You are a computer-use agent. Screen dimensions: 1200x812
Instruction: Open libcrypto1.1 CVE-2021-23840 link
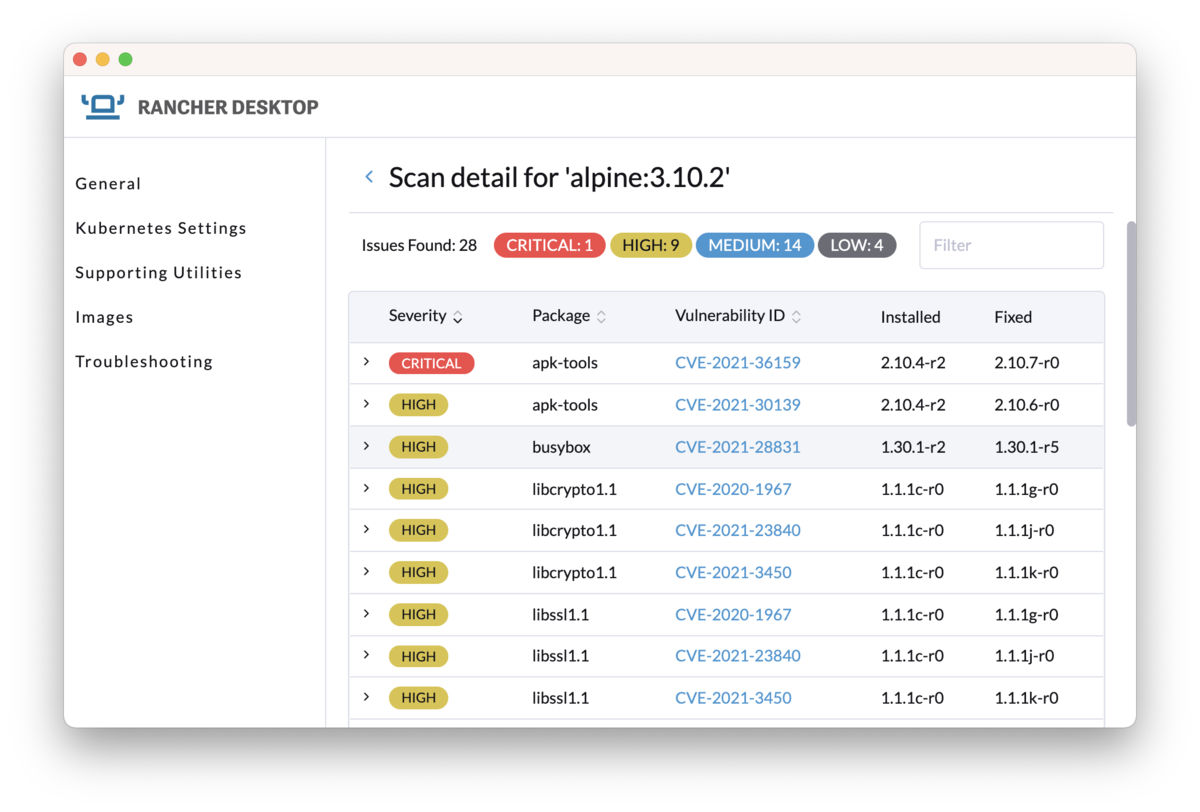(x=738, y=530)
